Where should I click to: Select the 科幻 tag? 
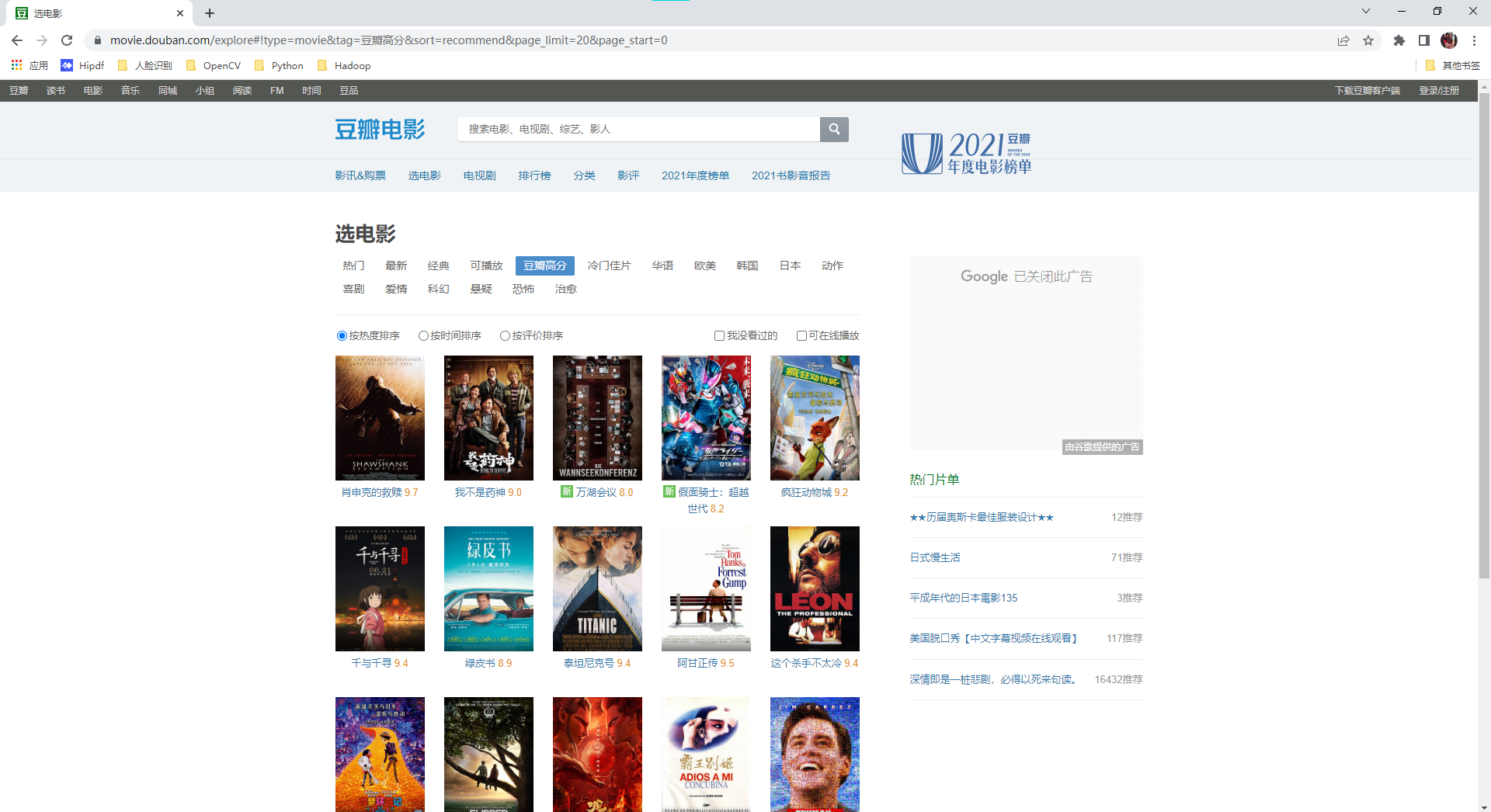point(438,289)
